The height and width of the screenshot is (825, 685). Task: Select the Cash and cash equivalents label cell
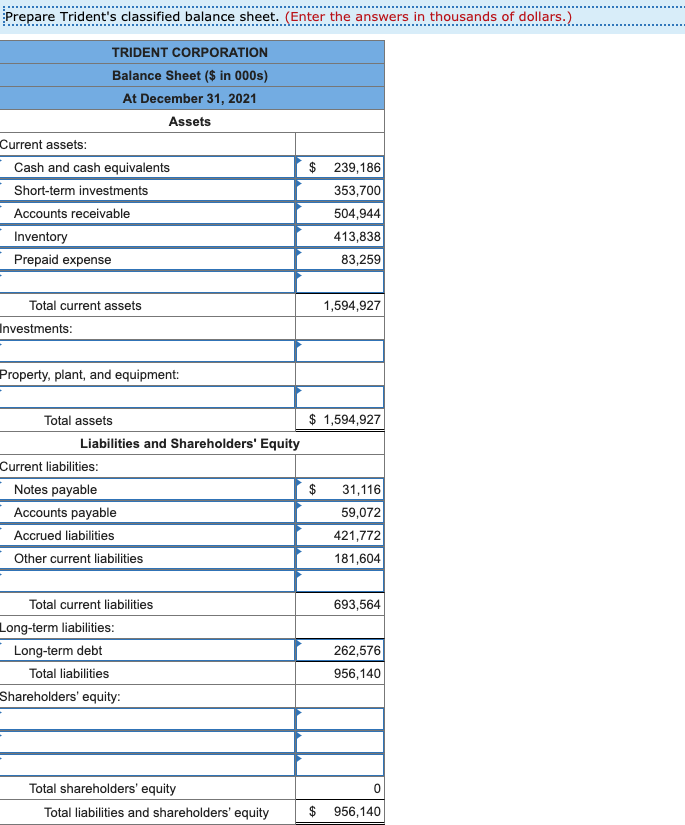147,167
